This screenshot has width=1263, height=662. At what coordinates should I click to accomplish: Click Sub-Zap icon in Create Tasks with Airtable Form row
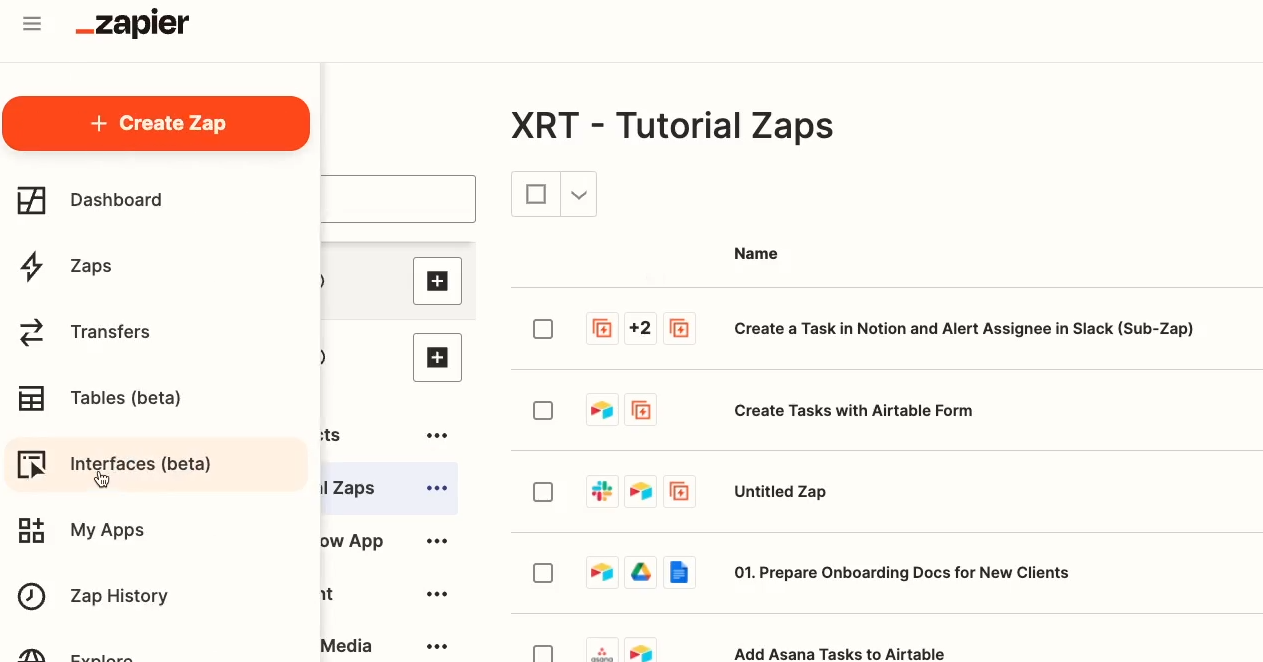(640, 411)
